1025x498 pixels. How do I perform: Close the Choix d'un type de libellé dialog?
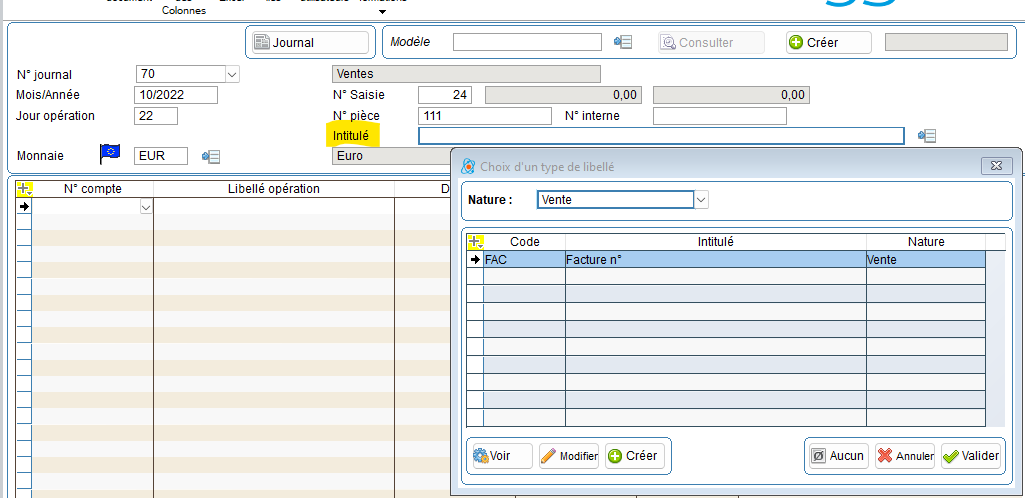pyautogui.click(x=996, y=166)
